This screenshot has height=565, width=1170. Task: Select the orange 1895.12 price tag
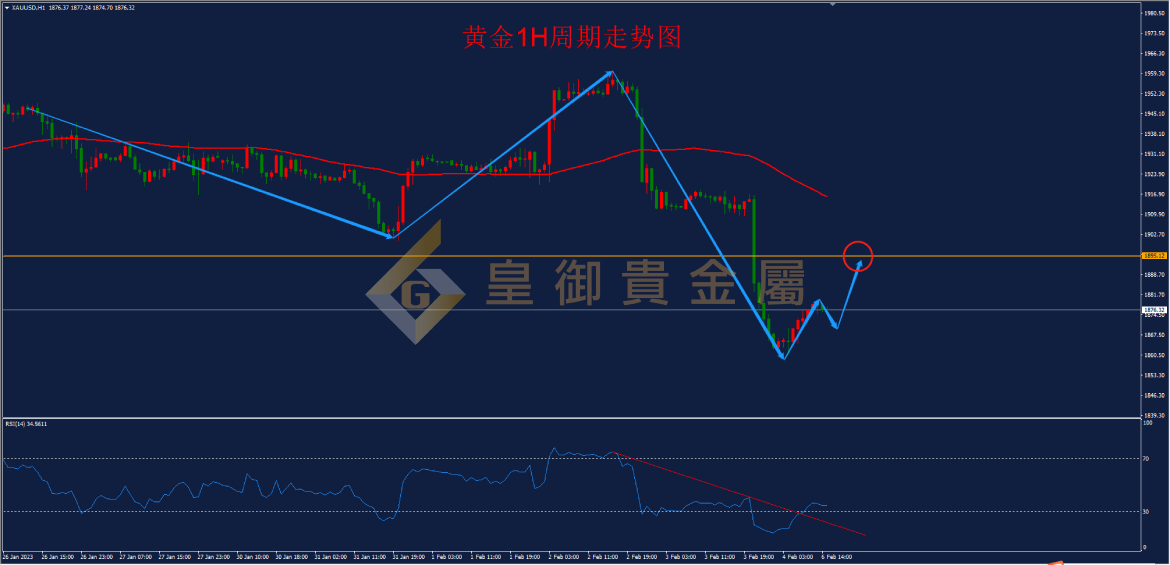[x=1154, y=256]
